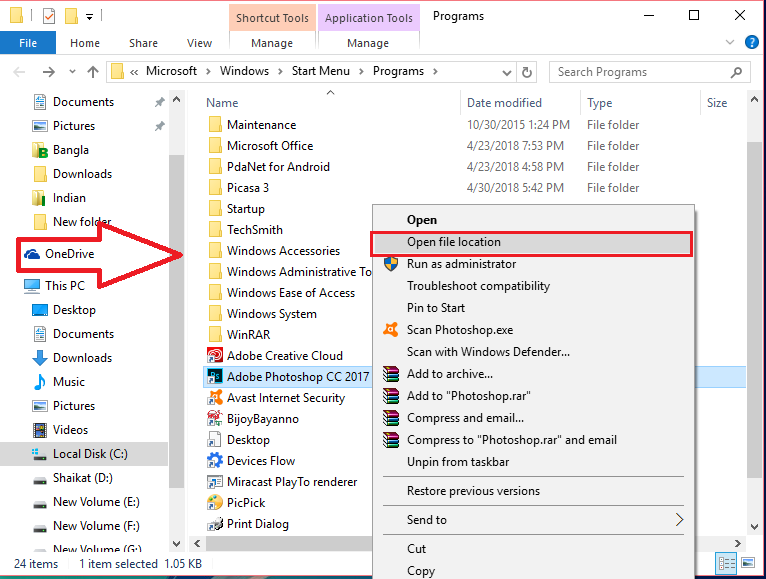Select the TechSmith folder
Viewport: 766px width, 579px height.
[x=255, y=230]
